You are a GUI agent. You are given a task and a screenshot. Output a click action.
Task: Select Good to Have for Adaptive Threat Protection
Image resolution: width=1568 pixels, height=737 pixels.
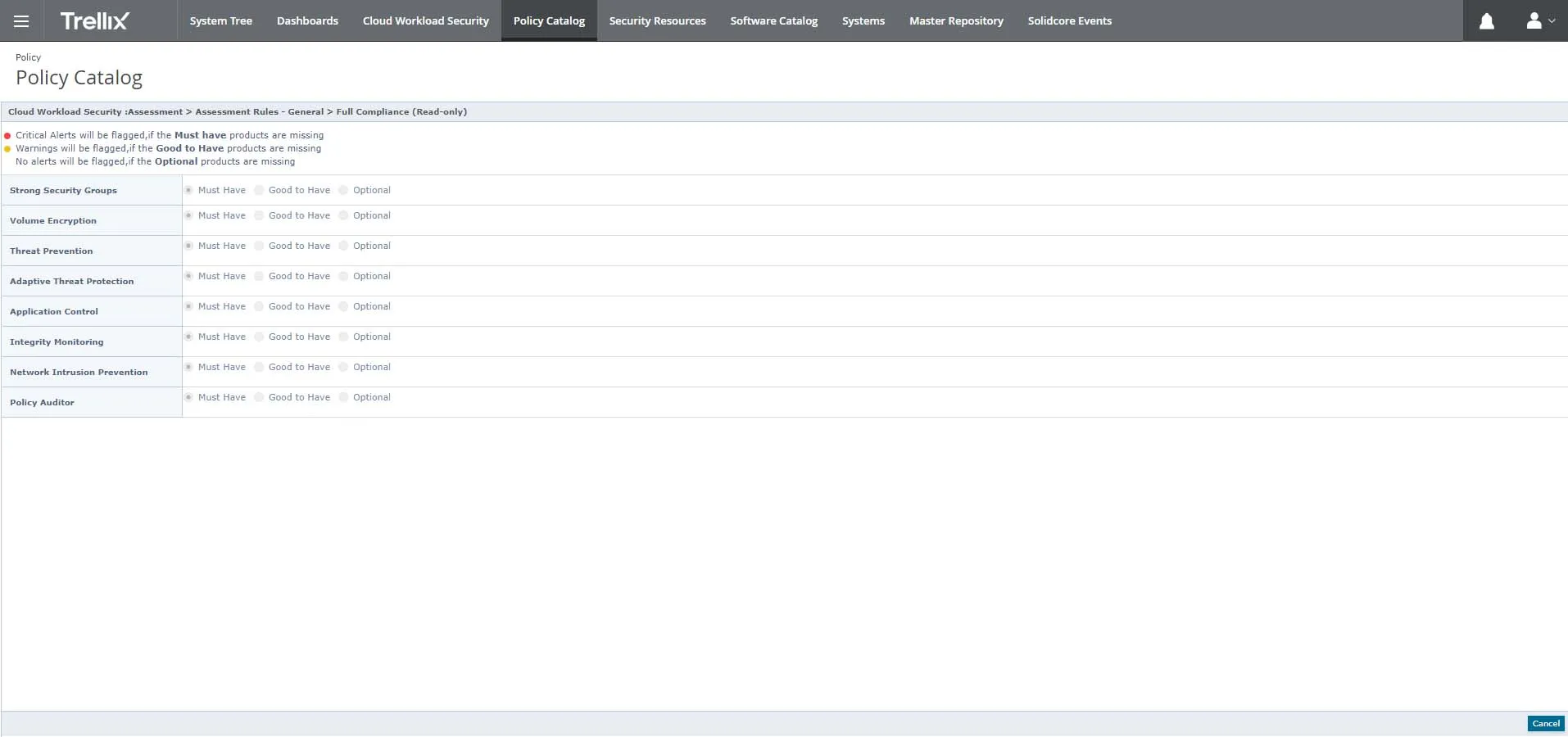259,276
